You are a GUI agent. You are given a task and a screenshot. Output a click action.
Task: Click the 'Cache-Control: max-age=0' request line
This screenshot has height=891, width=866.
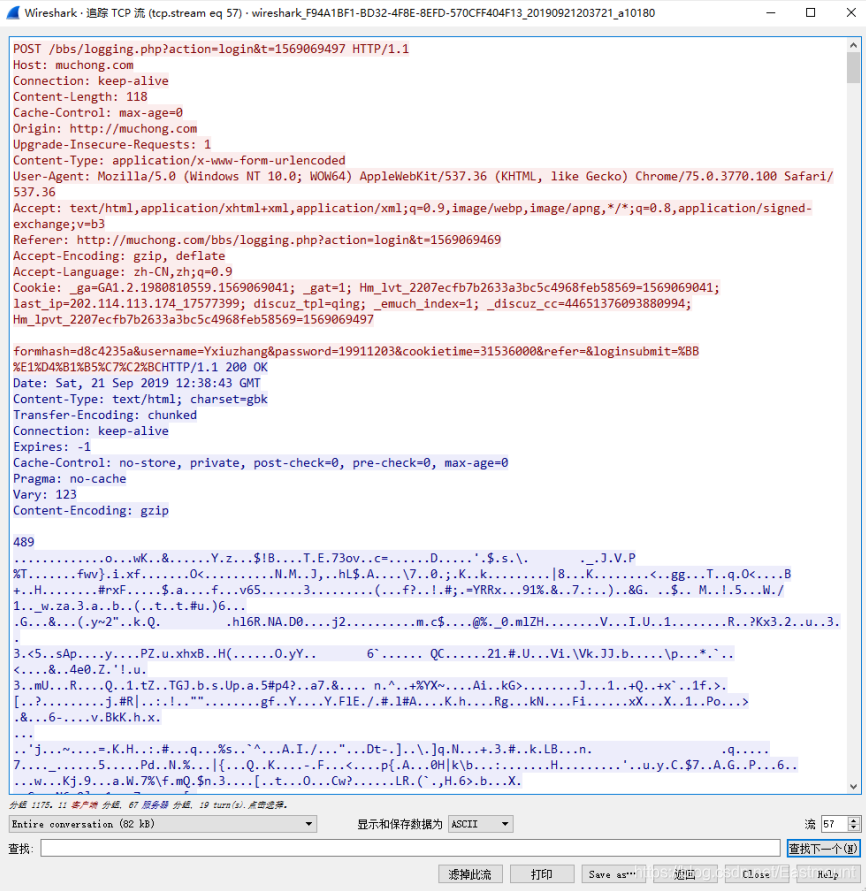98,113
